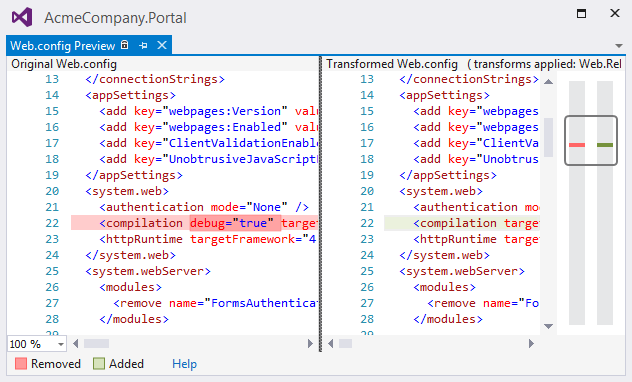Image resolution: width=632 pixels, height=382 pixels.
Task: Click the Help link
Action: point(185,364)
